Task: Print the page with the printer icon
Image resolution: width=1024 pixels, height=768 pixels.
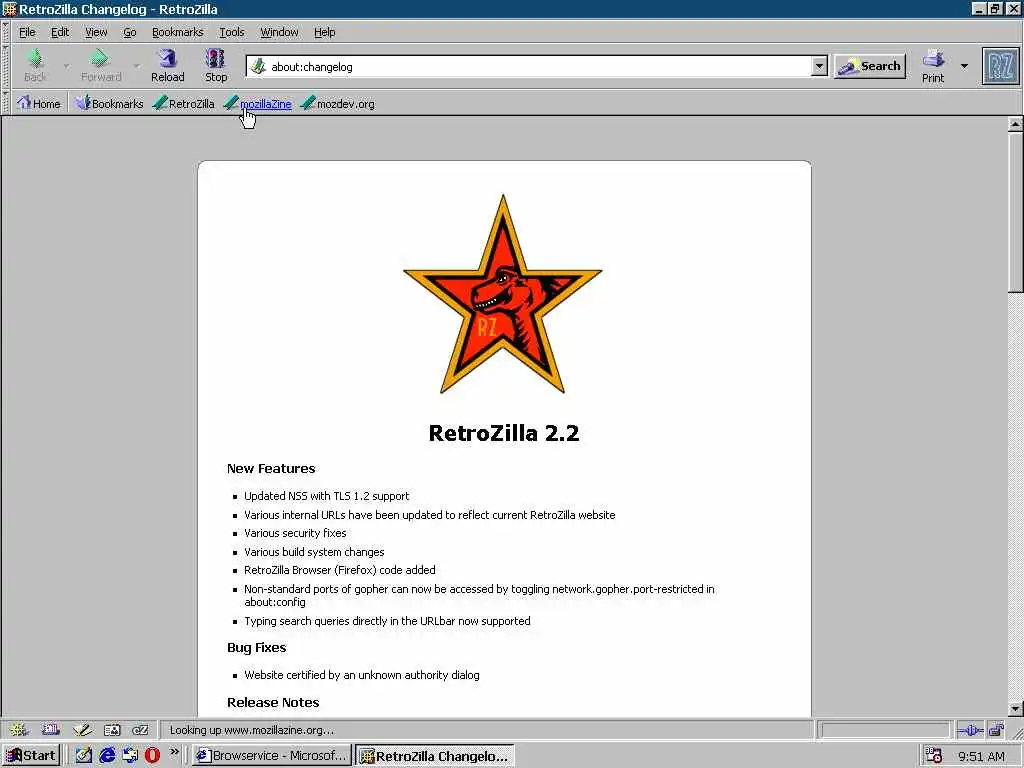Action: pos(933,59)
